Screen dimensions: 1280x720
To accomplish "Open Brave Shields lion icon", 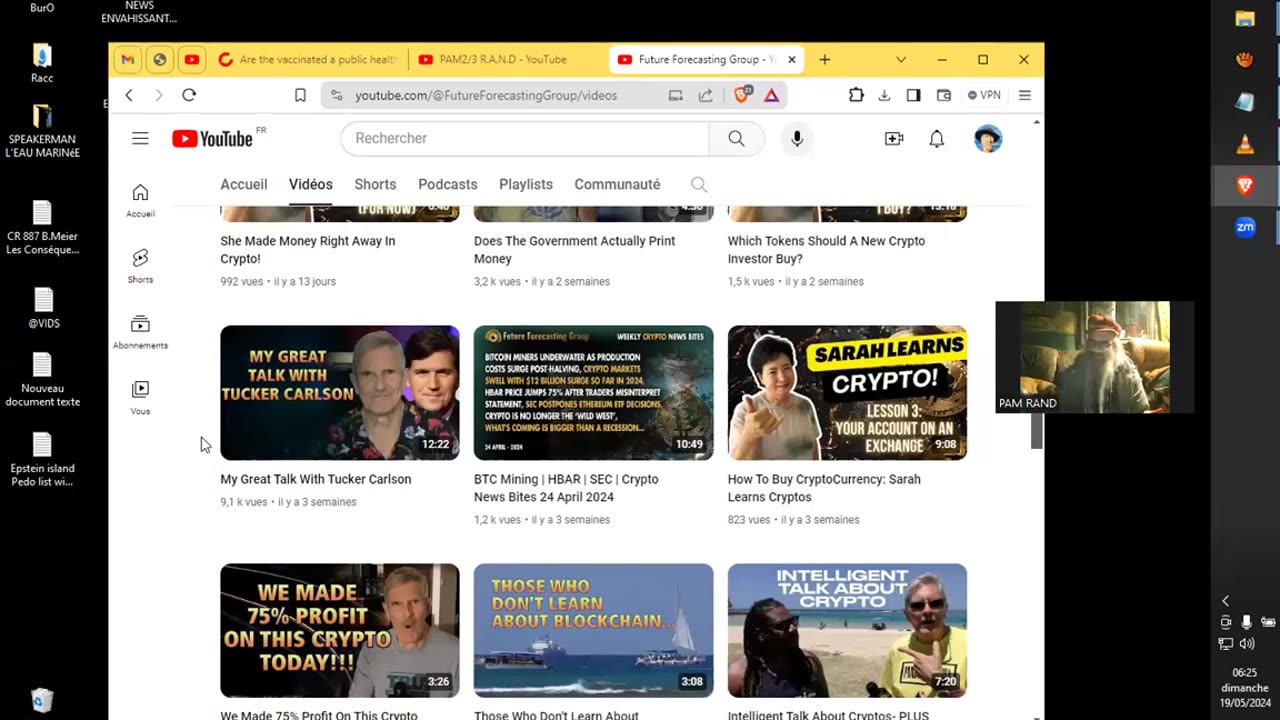I will click(x=743, y=95).
